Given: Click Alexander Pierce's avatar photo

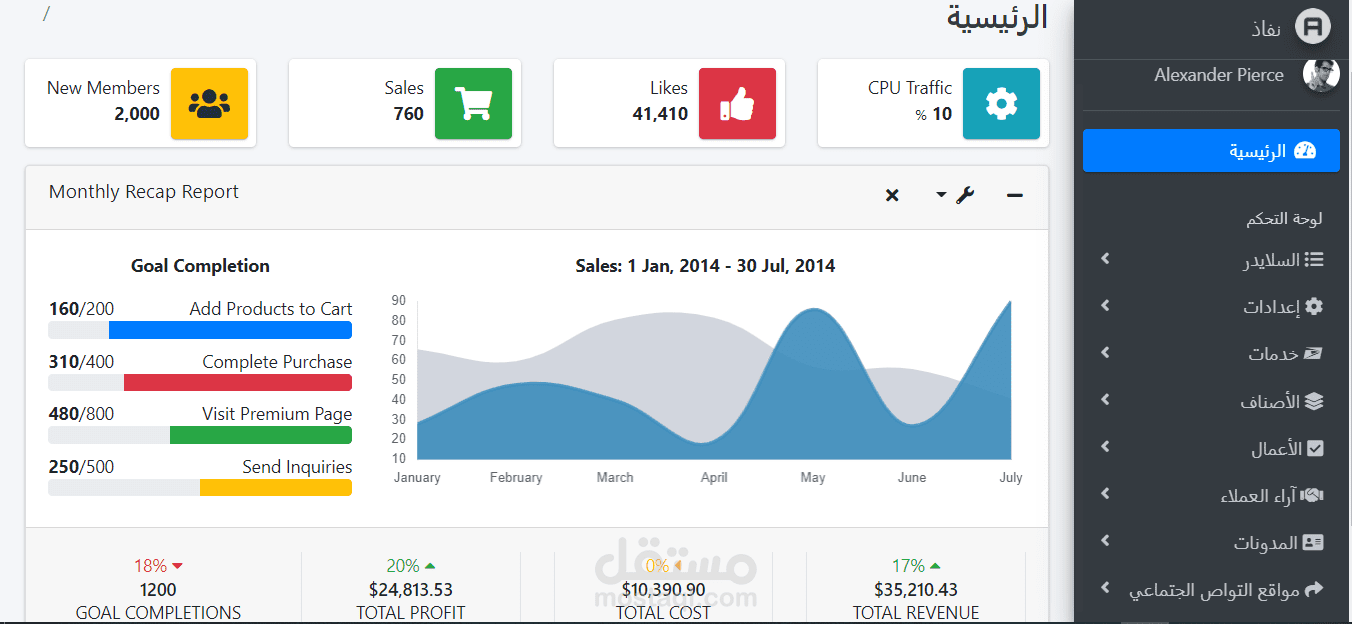Looking at the screenshot, I should coord(1321,75).
